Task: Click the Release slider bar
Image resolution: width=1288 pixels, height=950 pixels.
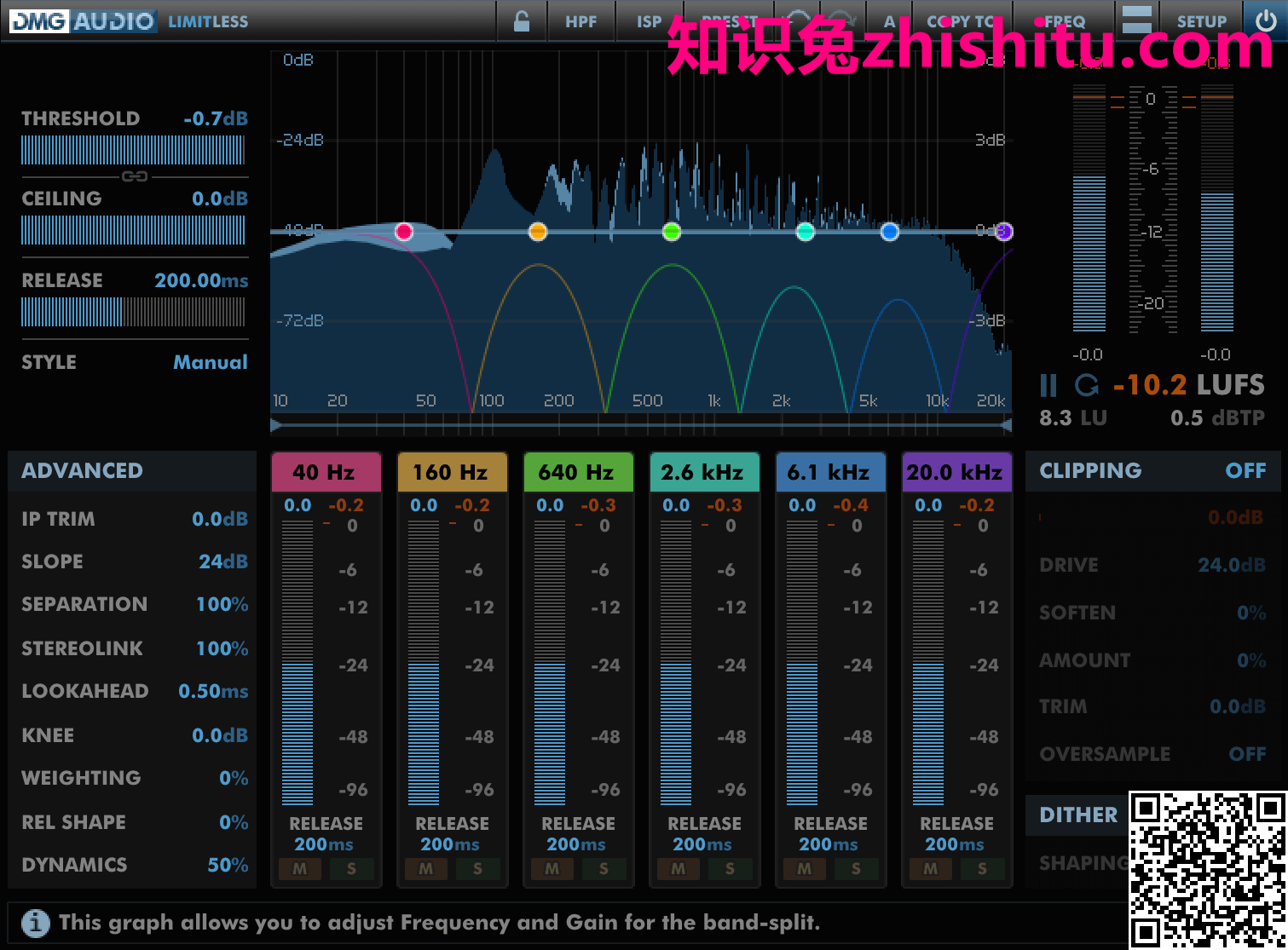Action: tap(133, 312)
